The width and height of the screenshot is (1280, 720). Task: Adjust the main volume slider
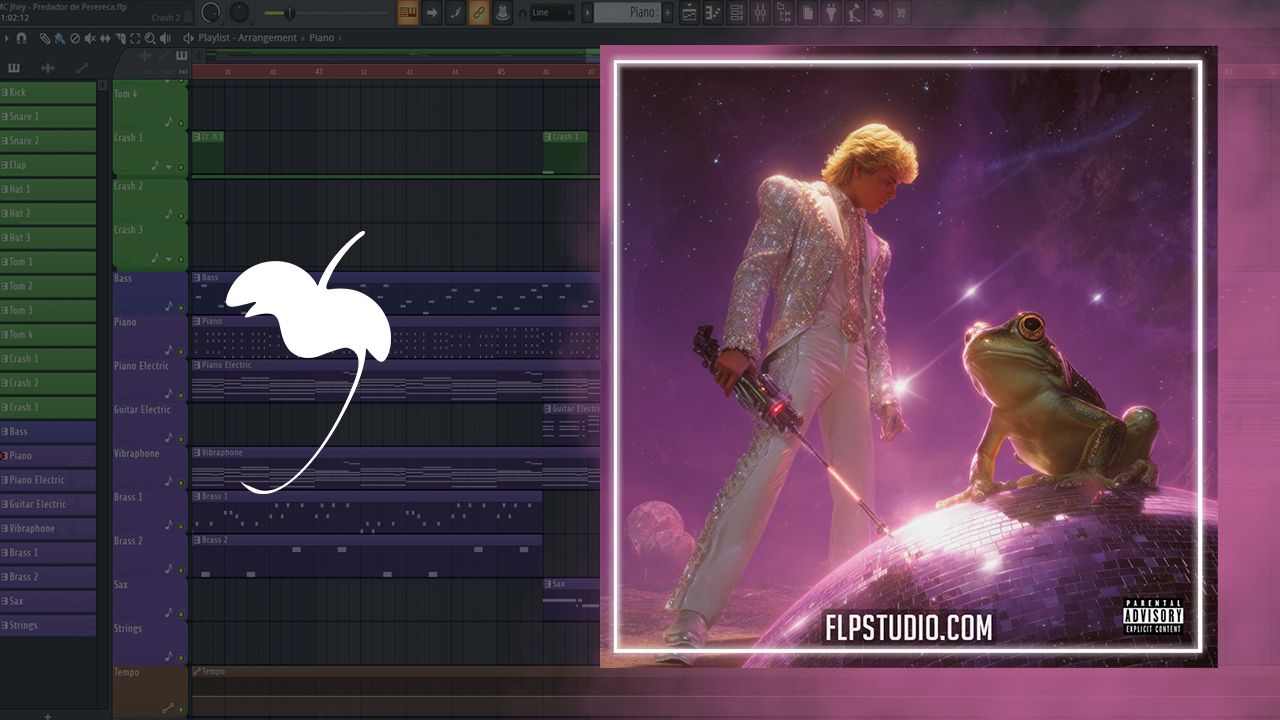point(290,13)
